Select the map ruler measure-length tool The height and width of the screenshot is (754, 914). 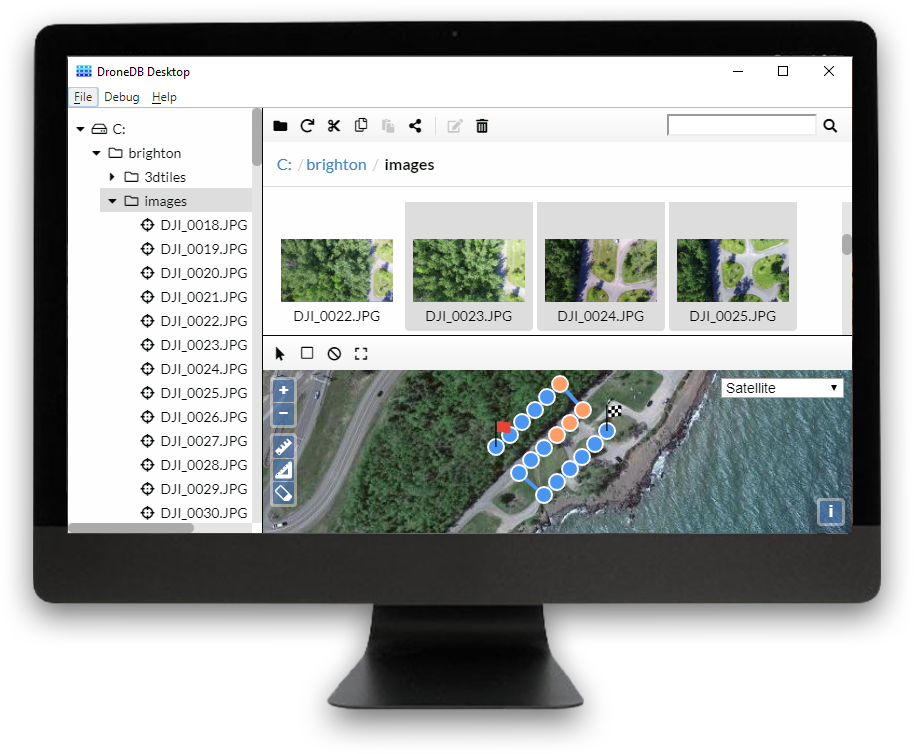[x=284, y=446]
